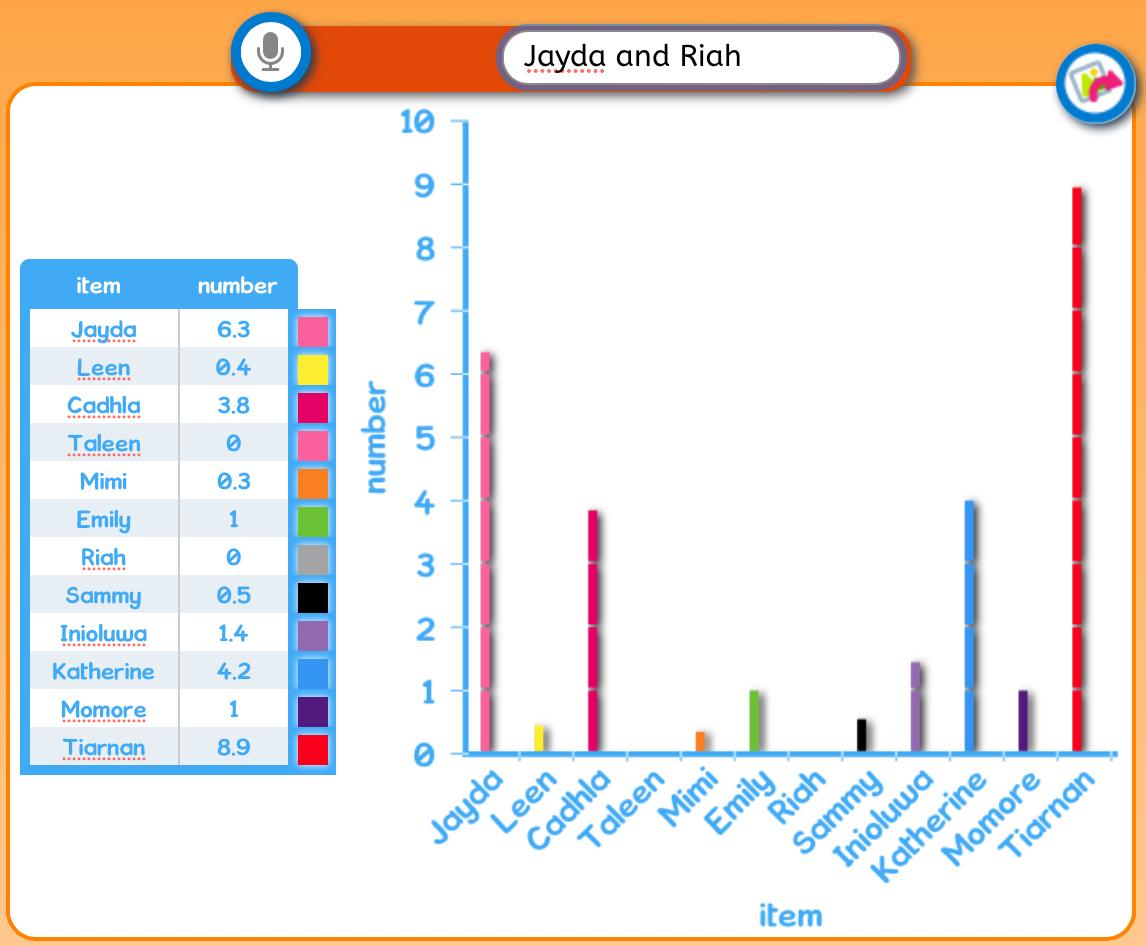Select the number y-axis label
Screen dimensions: 1146x946
(x=375, y=436)
